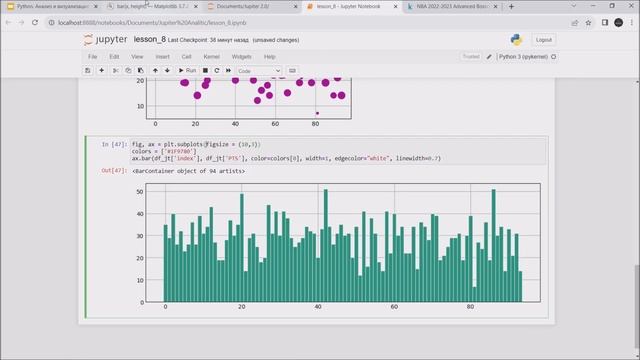This screenshot has width=640, height=360.
Task: Open the tab search chevron
Action: pyautogui.click(x=573, y=6)
